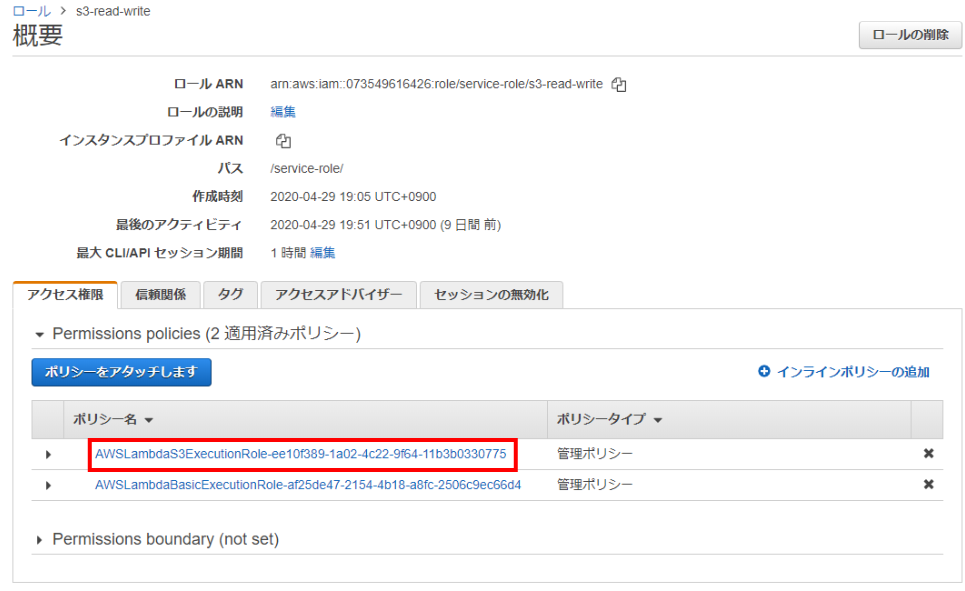The image size is (965, 591).
Task: Click s3-read-write breadcrumb text
Action: coord(113,11)
